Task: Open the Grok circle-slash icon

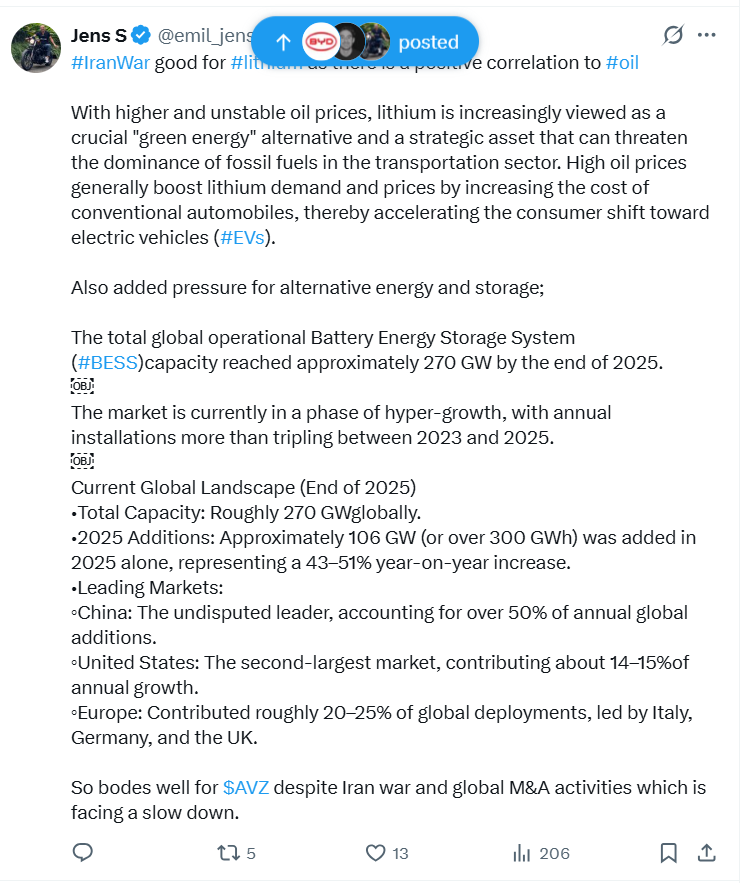Action: (x=673, y=35)
